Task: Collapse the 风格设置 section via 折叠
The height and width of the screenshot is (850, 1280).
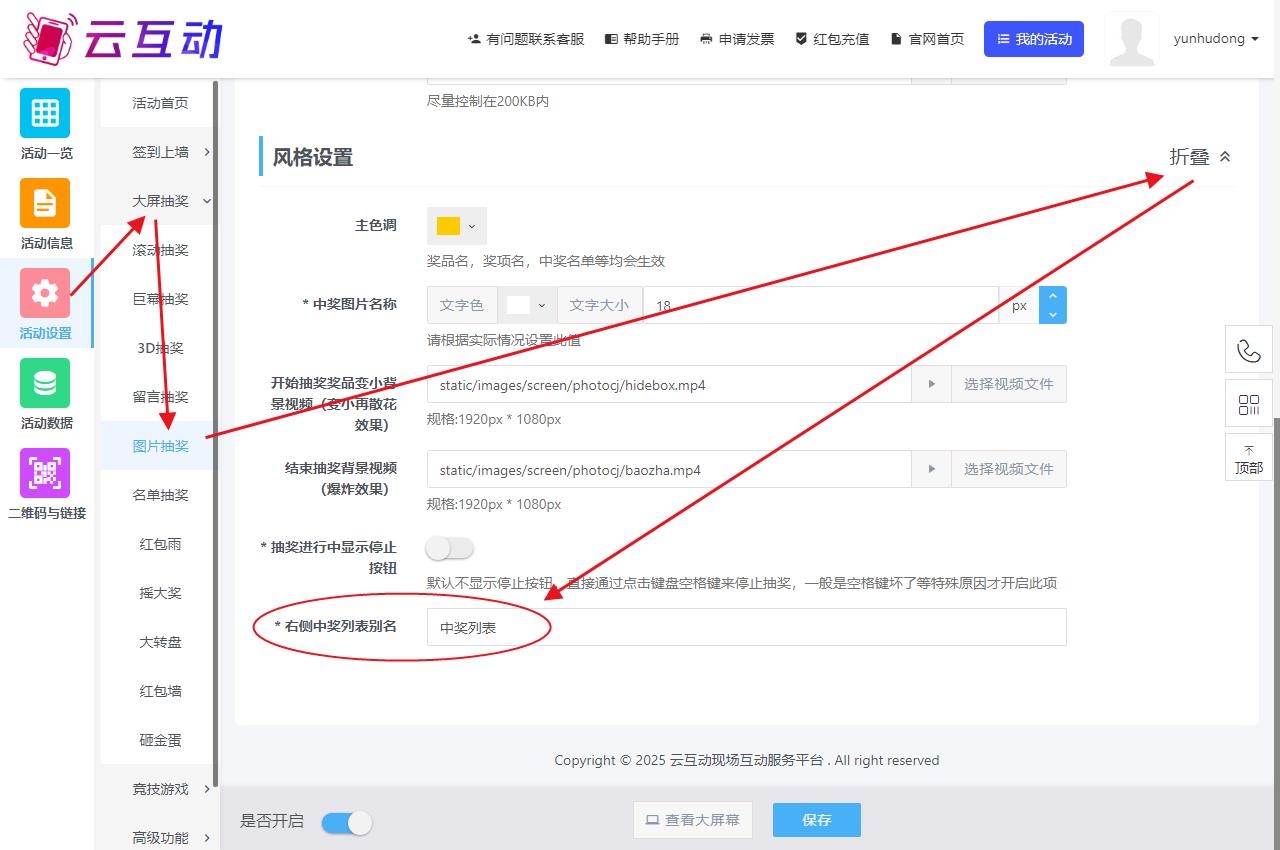Action: coord(1200,157)
